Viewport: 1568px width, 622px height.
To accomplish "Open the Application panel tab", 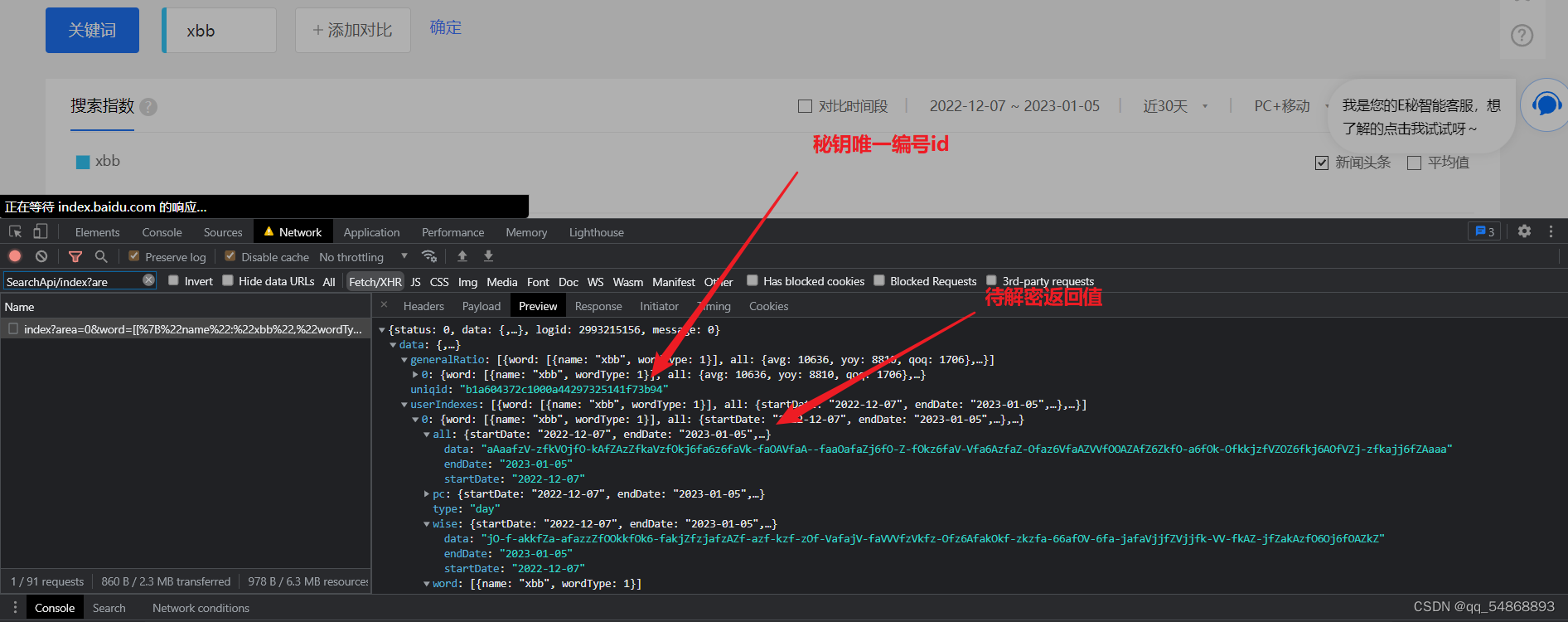I will click(x=371, y=232).
